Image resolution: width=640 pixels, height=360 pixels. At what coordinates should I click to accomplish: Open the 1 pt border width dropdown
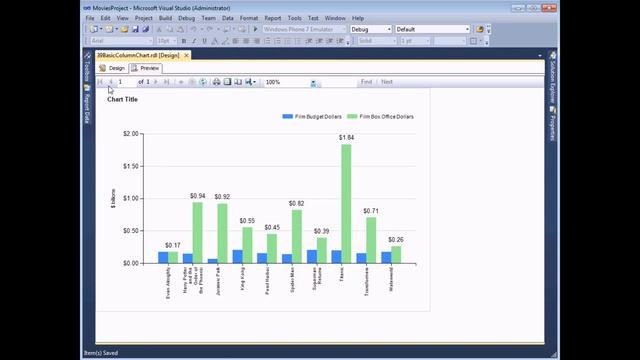(415, 41)
